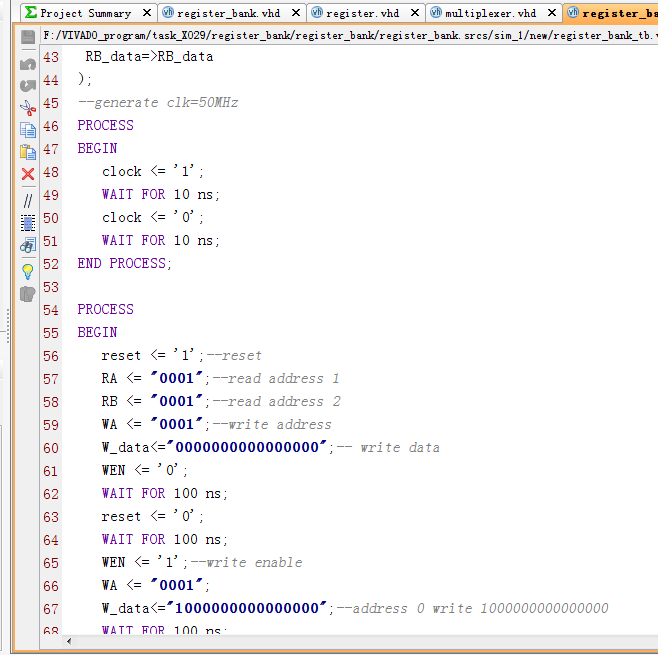
Task: Click the BEGIN keyword on line 47
Action: tap(97, 149)
